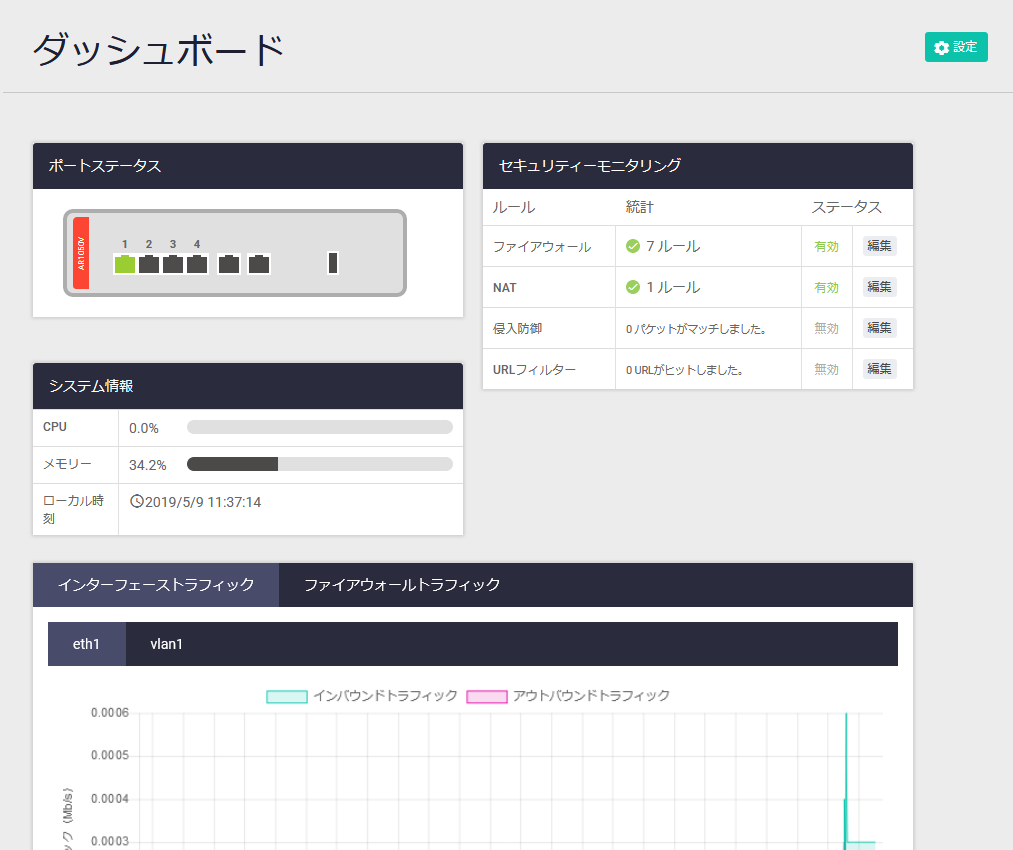Click the 0.0003 y-axis label
The width and height of the screenshot is (1013, 850).
click(x=110, y=841)
